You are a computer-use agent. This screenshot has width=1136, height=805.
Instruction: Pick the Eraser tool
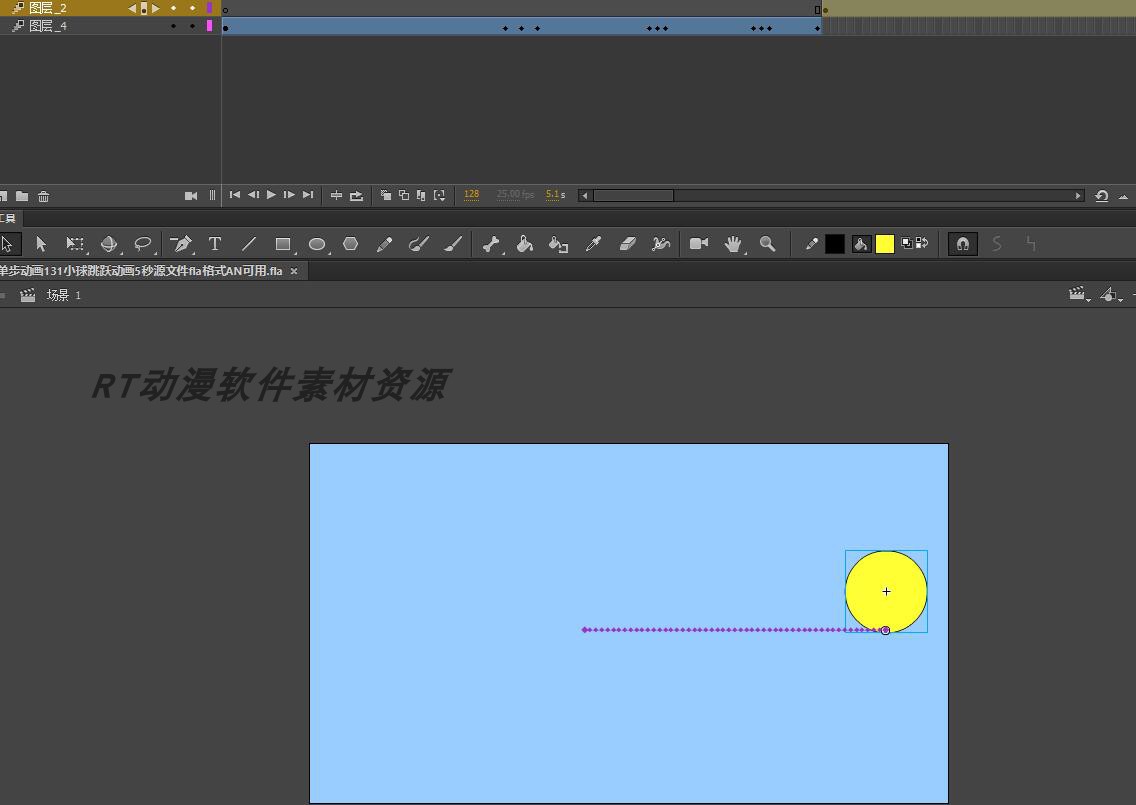click(627, 244)
